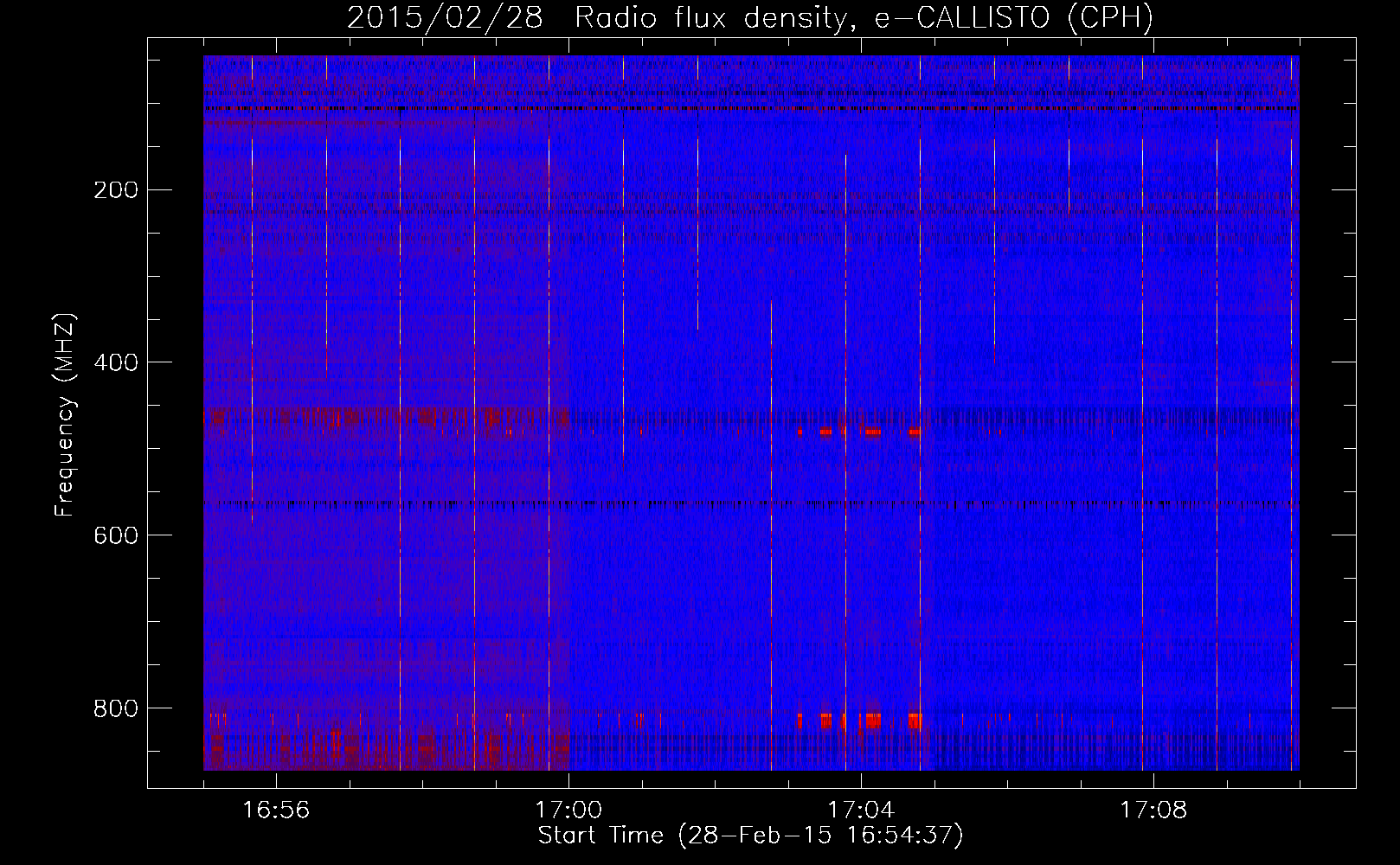Click the 'Frequency (MHZ)' axis label
The height and width of the screenshot is (865, 1400).
click(x=65, y=415)
